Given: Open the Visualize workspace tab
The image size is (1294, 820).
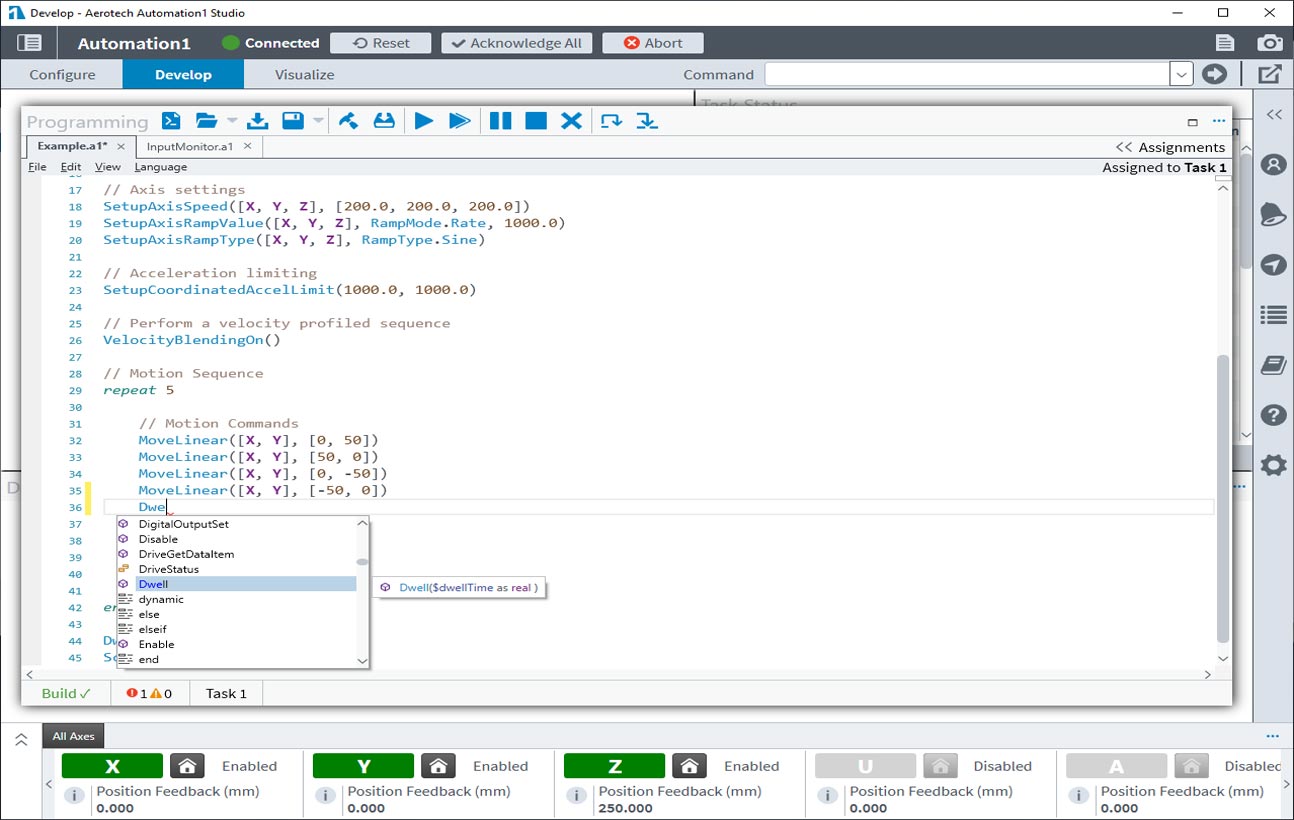Looking at the screenshot, I should coord(304,75).
